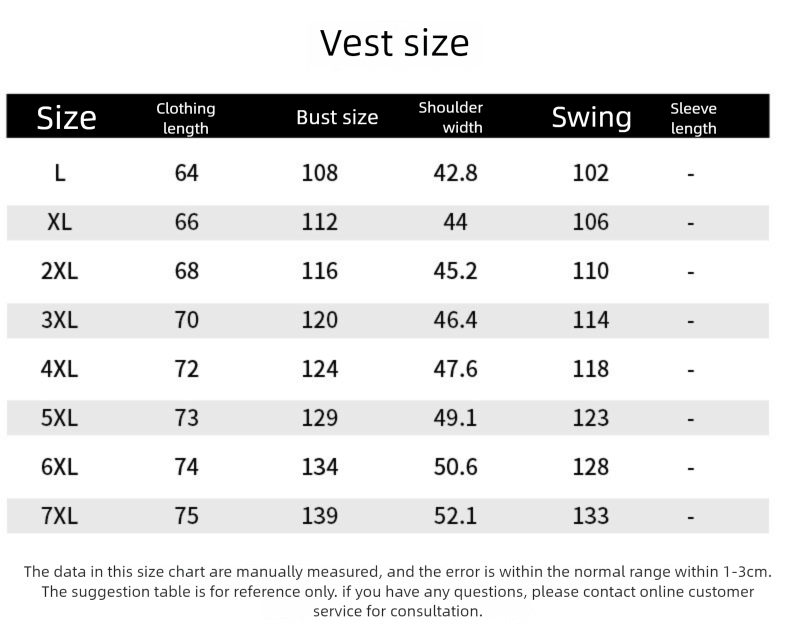Click the Shoulder width column header
The height and width of the screenshot is (633, 790).
coord(451,117)
